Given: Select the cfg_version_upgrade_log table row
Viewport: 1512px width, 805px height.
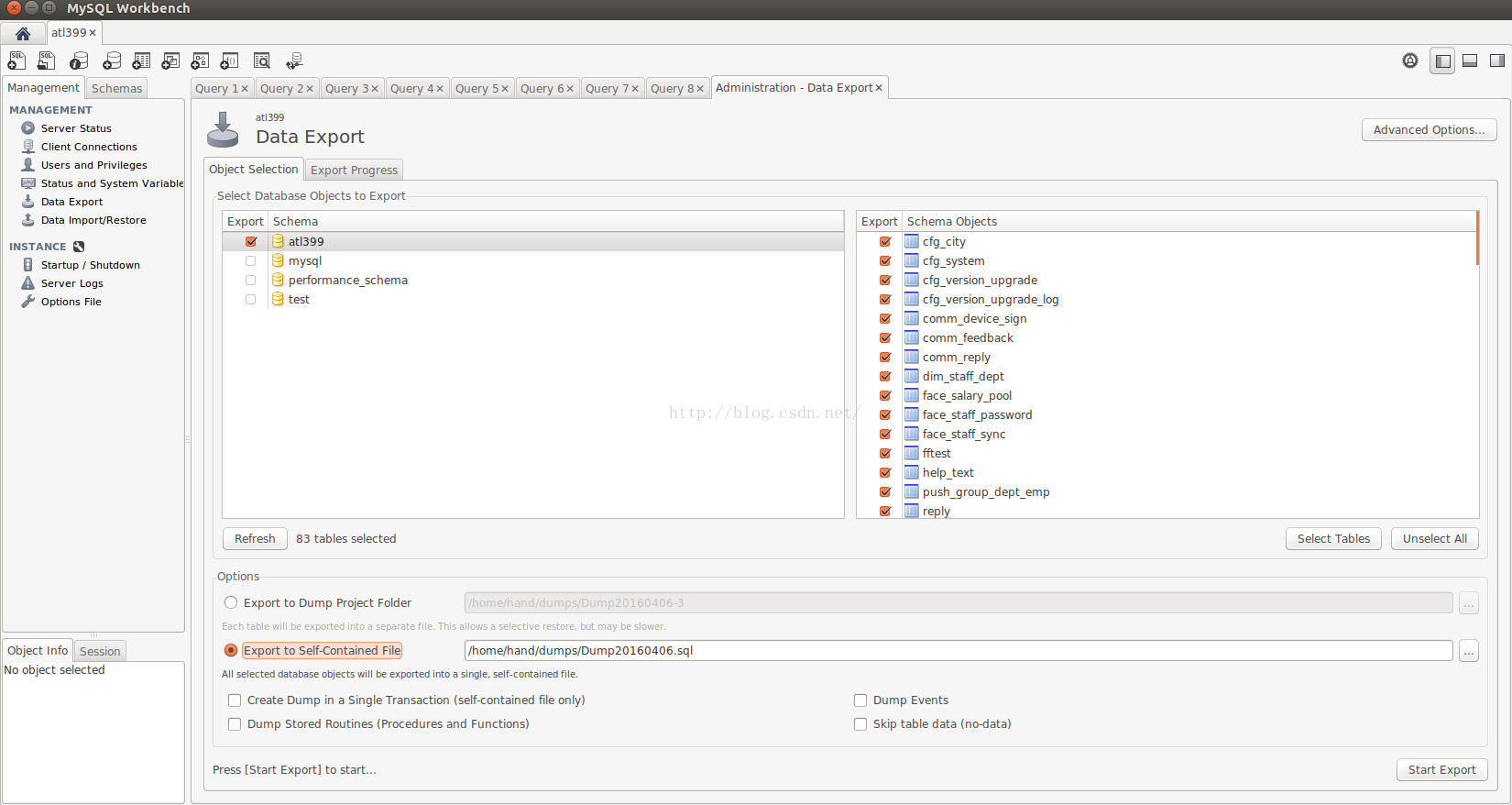Looking at the screenshot, I should click(x=1167, y=300).
